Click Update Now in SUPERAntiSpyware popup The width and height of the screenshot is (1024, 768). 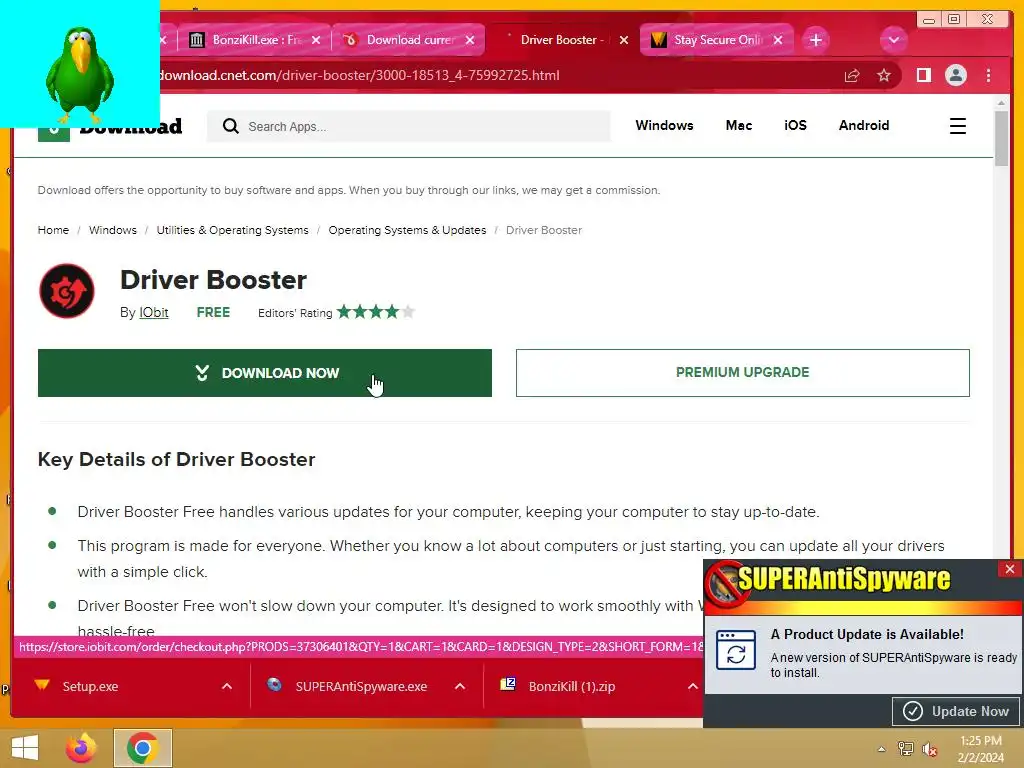point(955,711)
